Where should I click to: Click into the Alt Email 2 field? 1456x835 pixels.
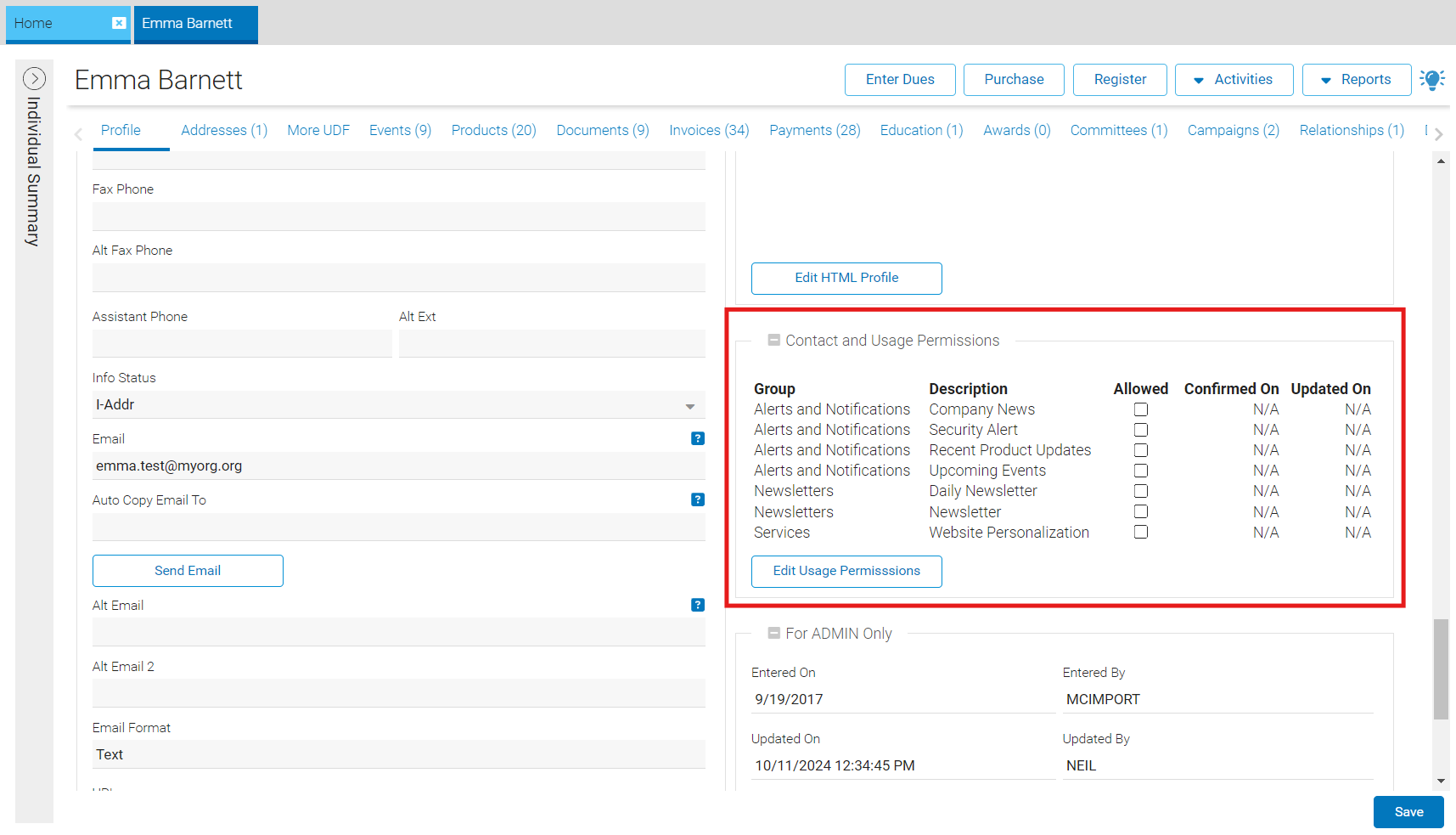(398, 693)
